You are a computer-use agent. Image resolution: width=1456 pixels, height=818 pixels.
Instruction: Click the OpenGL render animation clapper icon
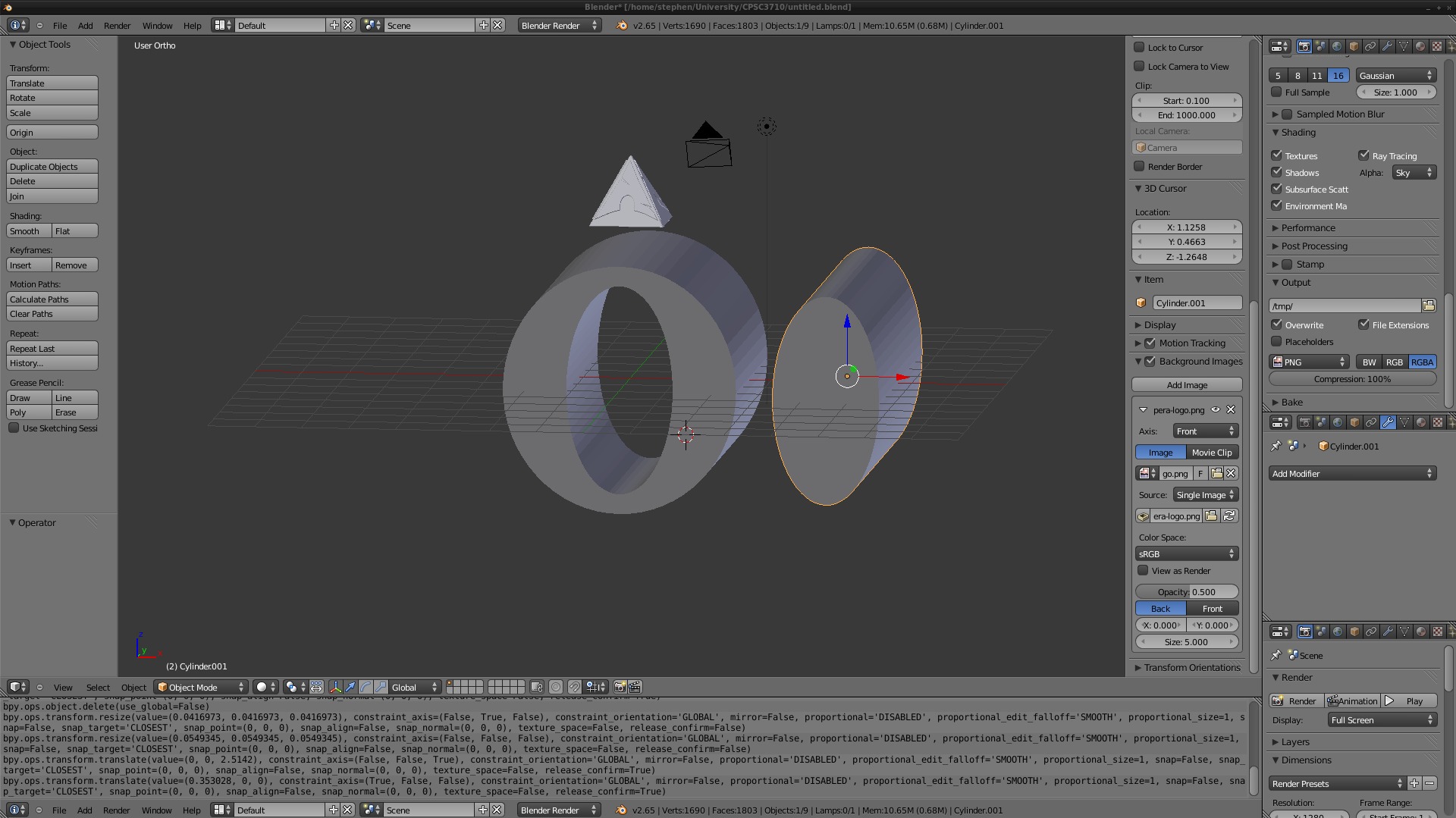(x=635, y=687)
